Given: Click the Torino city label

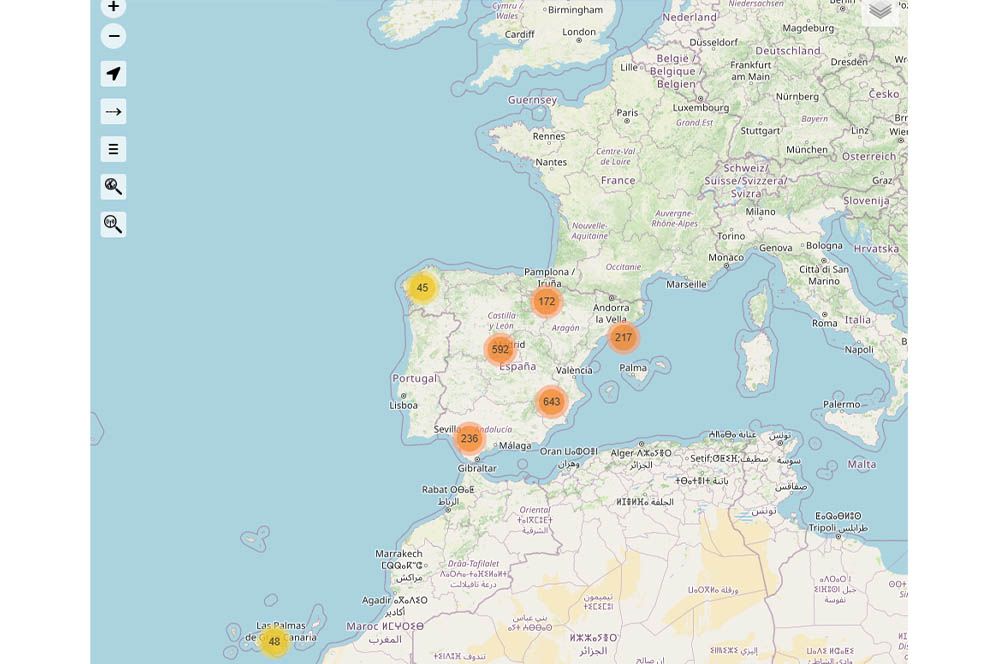Looking at the screenshot, I should [731, 236].
